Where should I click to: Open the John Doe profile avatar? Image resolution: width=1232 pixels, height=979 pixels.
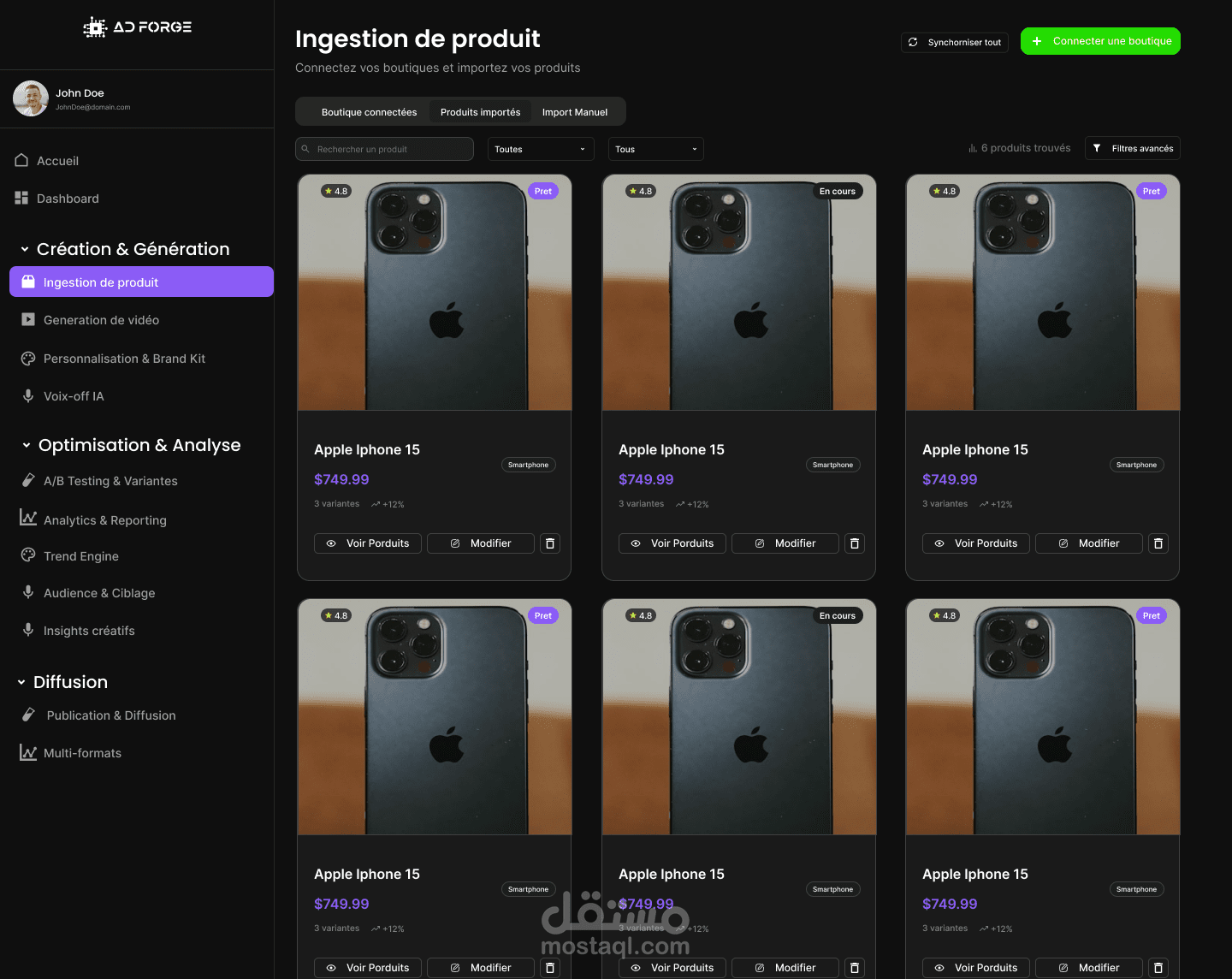click(x=31, y=98)
